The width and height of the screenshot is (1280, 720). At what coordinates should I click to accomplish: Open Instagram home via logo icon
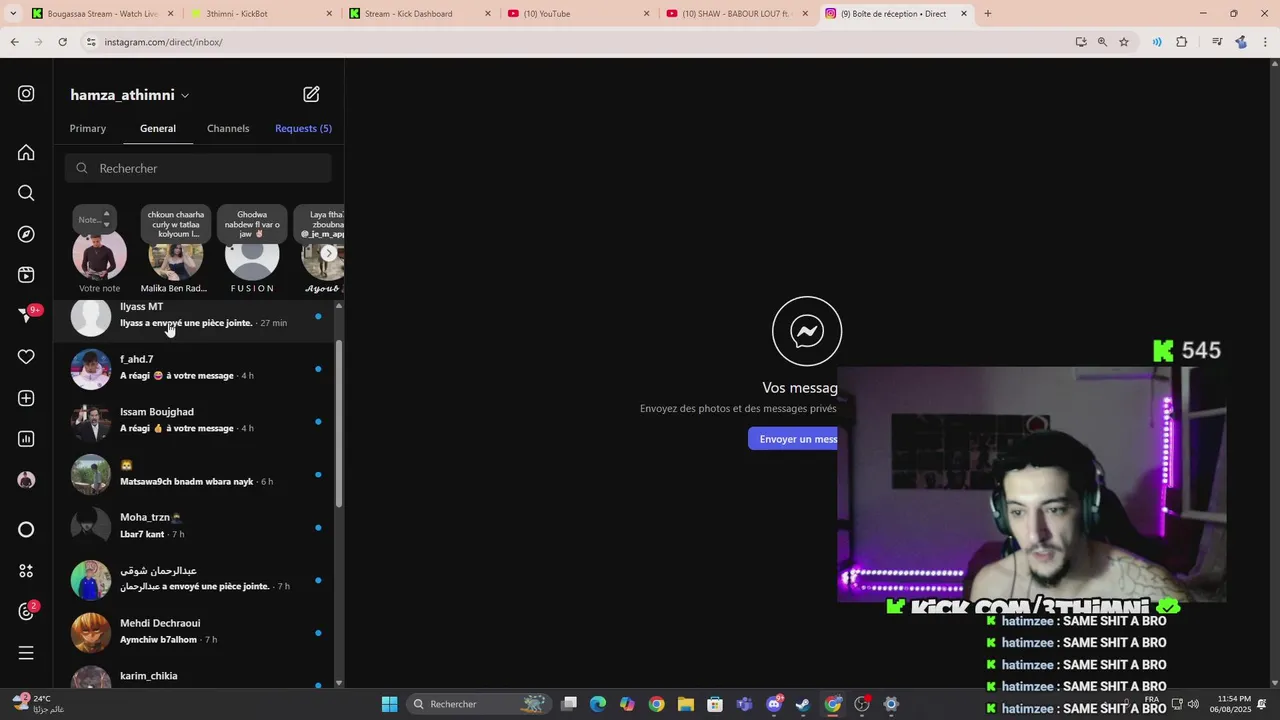click(26, 93)
